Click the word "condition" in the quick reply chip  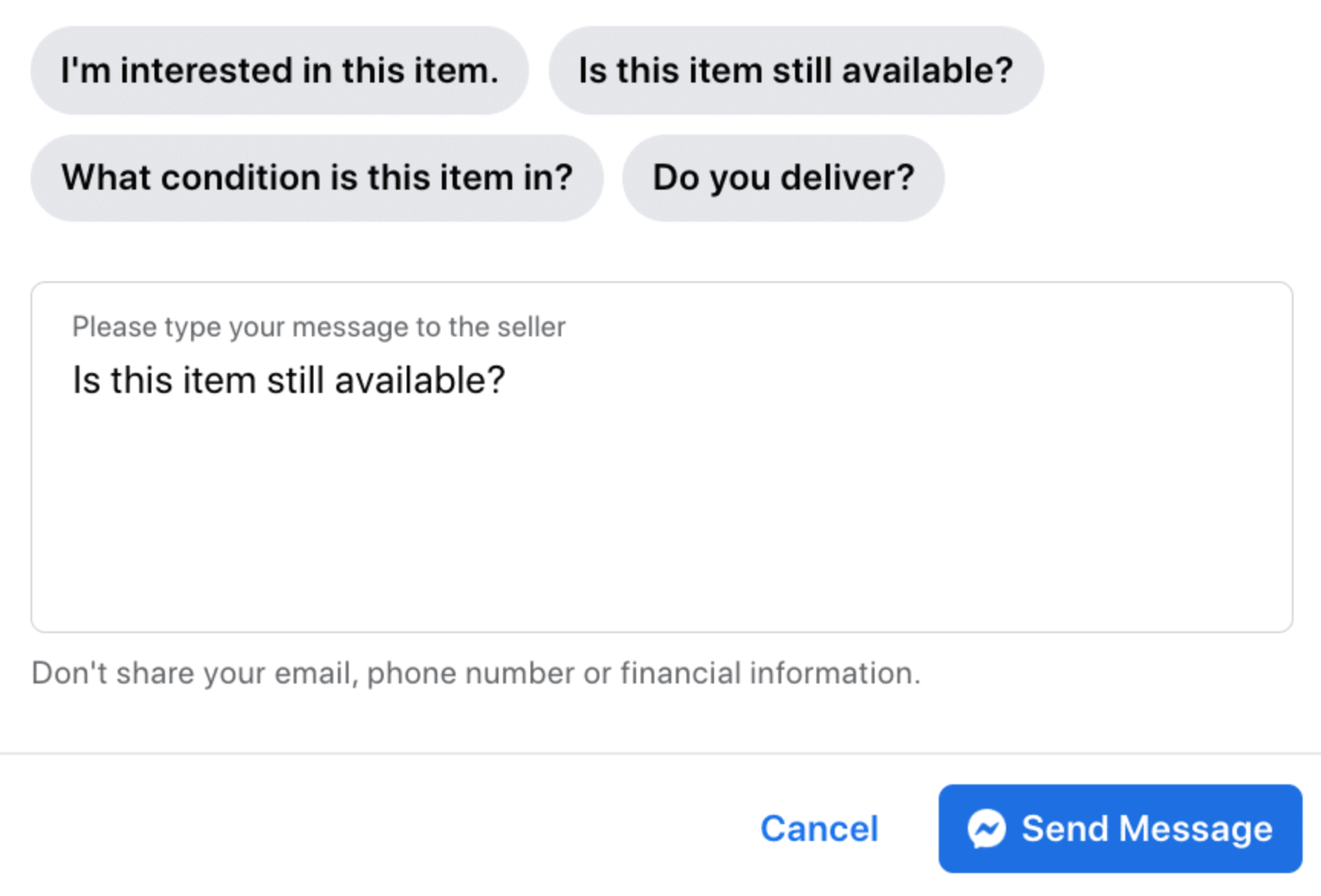(241, 178)
